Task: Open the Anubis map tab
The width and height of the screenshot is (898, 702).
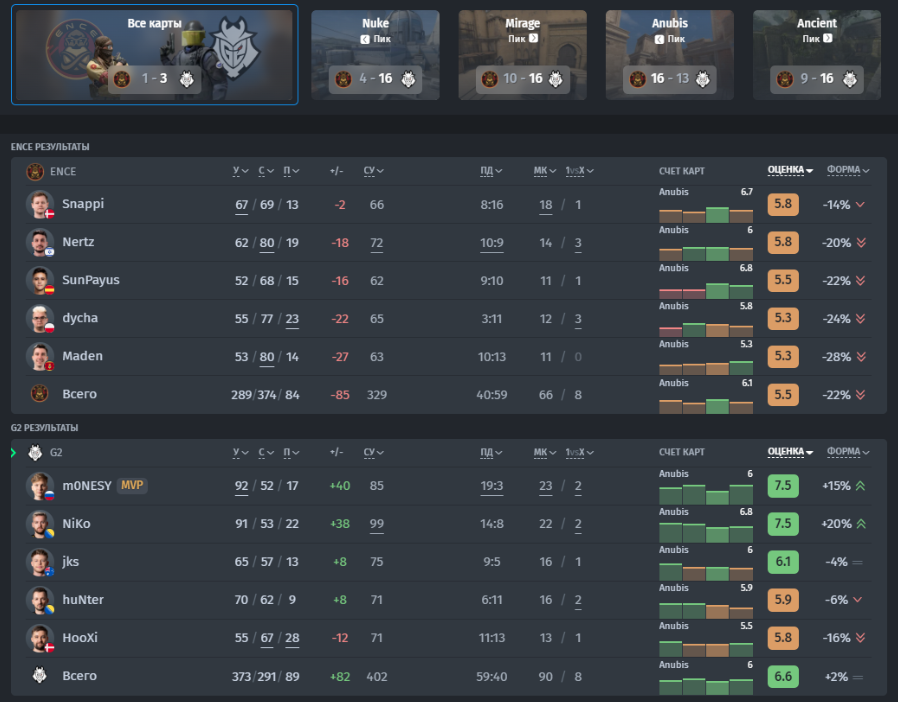Action: [669, 55]
